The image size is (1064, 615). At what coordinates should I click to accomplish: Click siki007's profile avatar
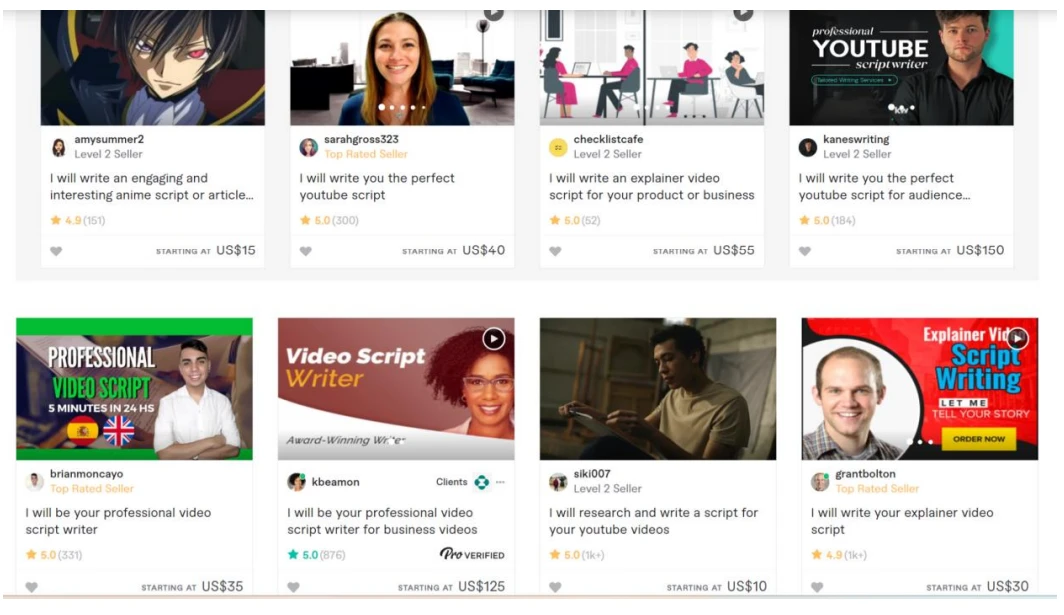(x=558, y=481)
